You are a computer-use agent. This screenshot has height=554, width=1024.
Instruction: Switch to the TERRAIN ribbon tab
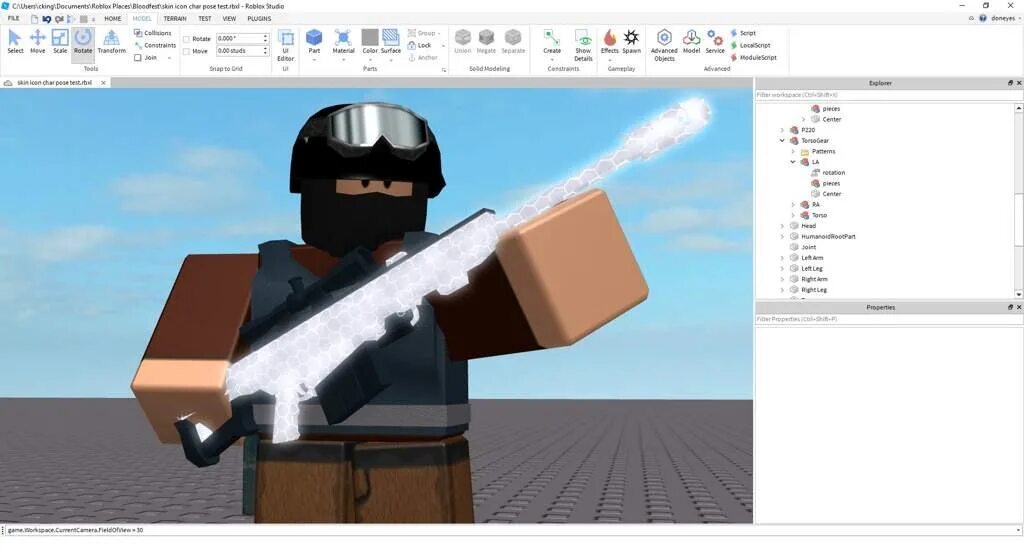(x=174, y=19)
